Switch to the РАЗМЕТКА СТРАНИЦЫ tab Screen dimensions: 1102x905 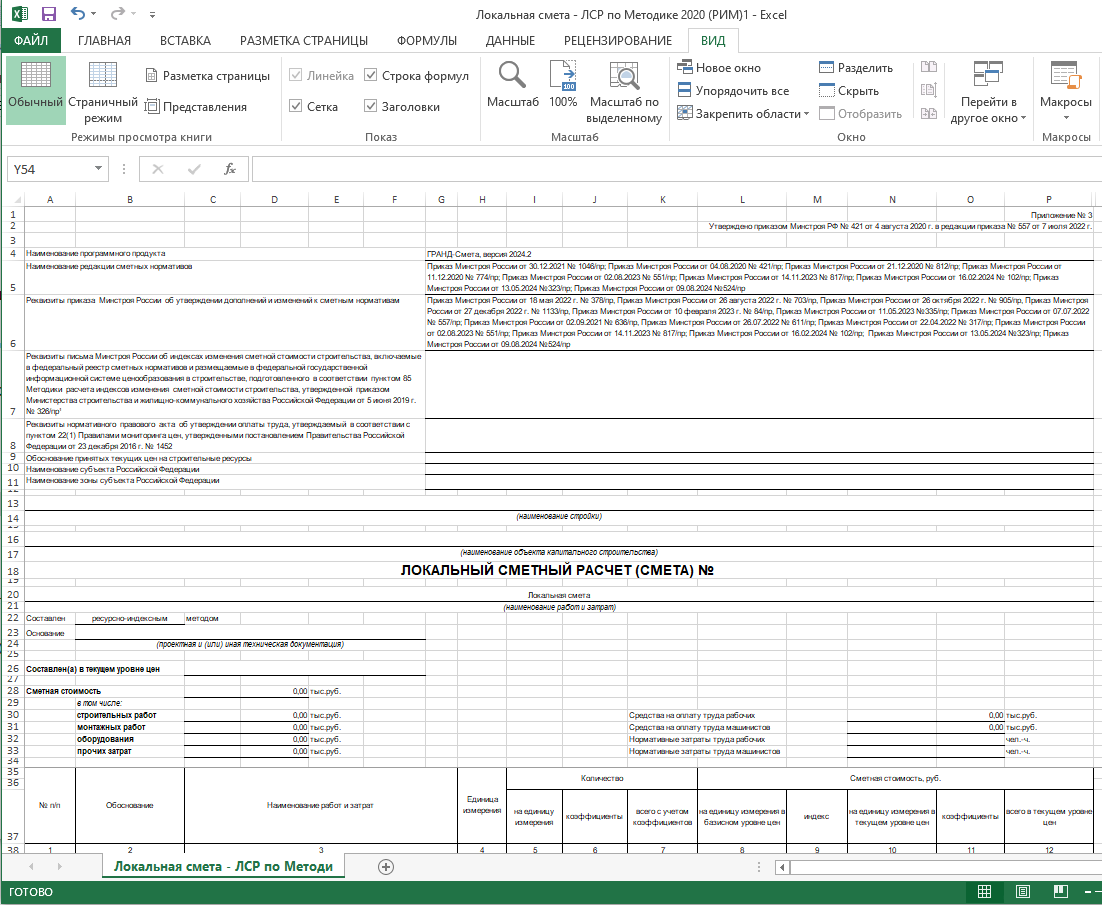pyautogui.click(x=304, y=40)
